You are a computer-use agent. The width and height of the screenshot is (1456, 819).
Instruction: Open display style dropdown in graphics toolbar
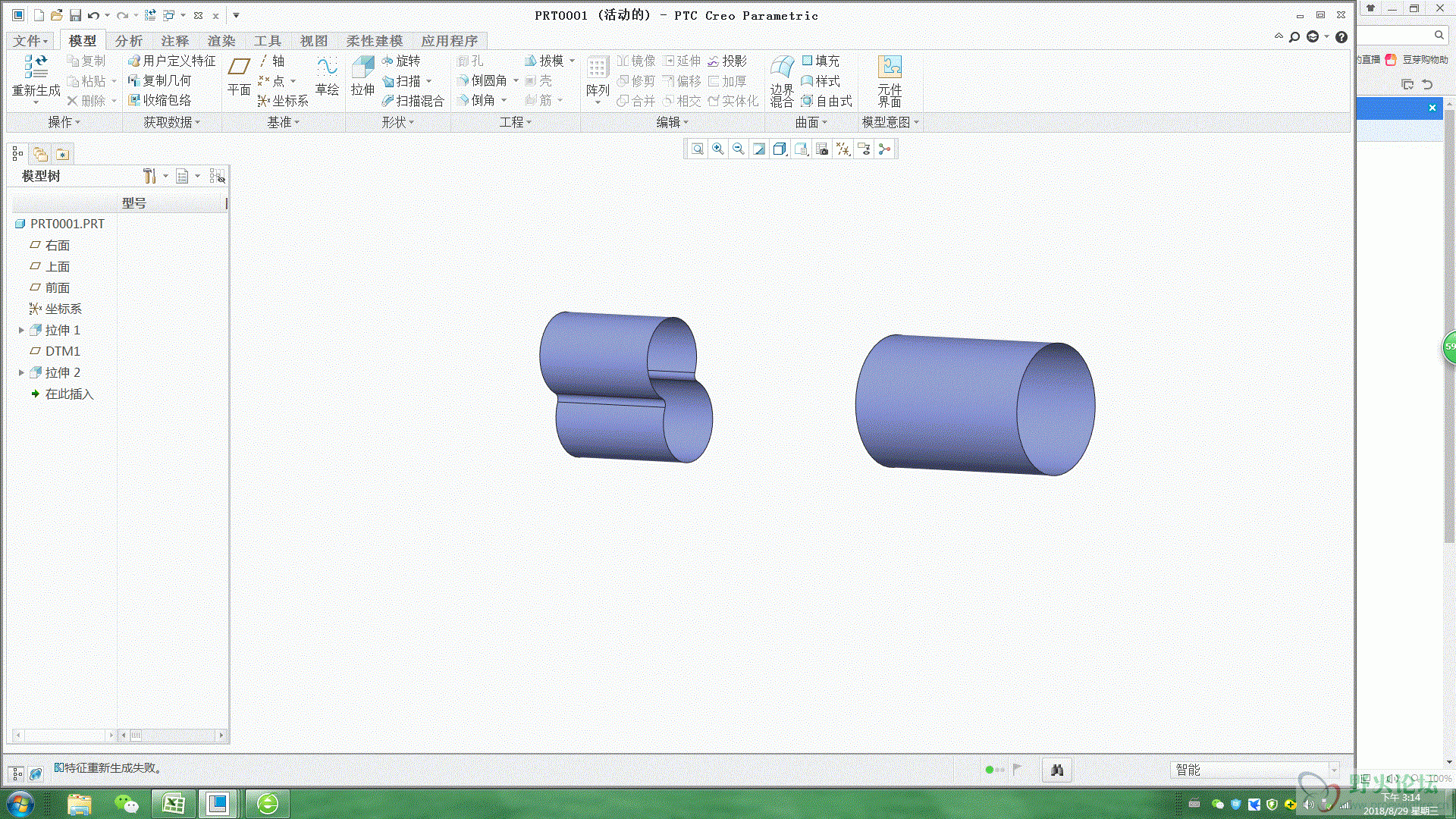click(780, 149)
